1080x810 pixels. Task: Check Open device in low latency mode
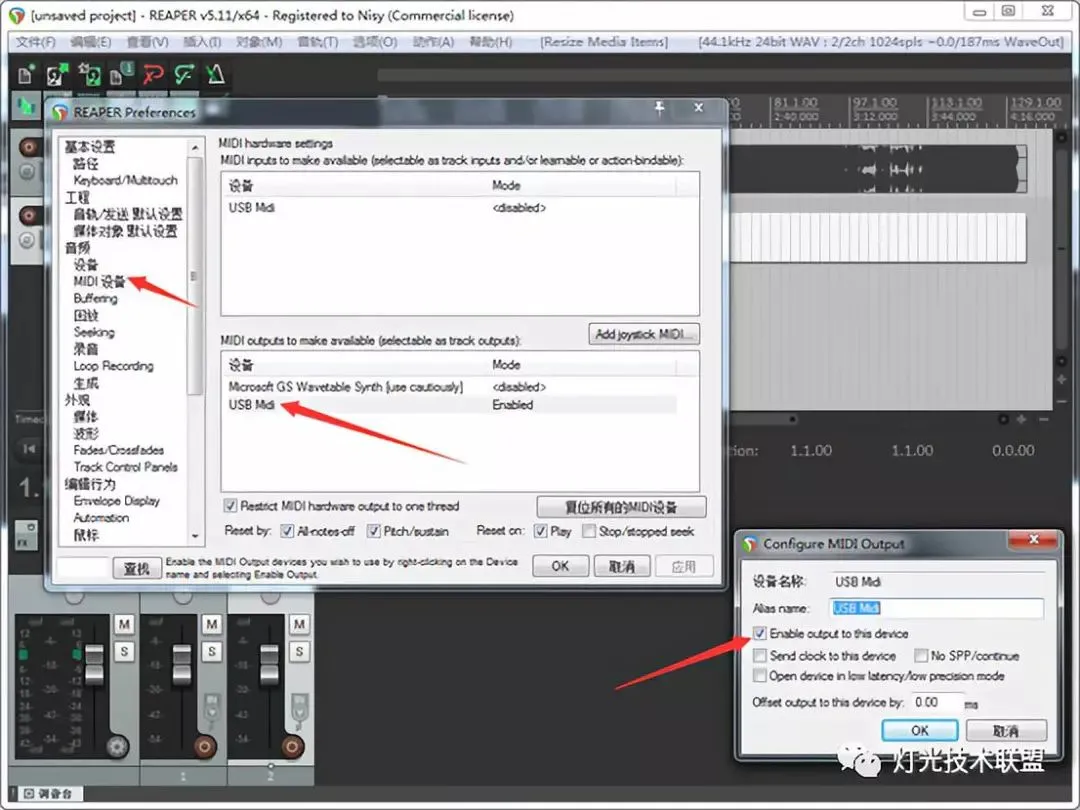click(x=760, y=676)
